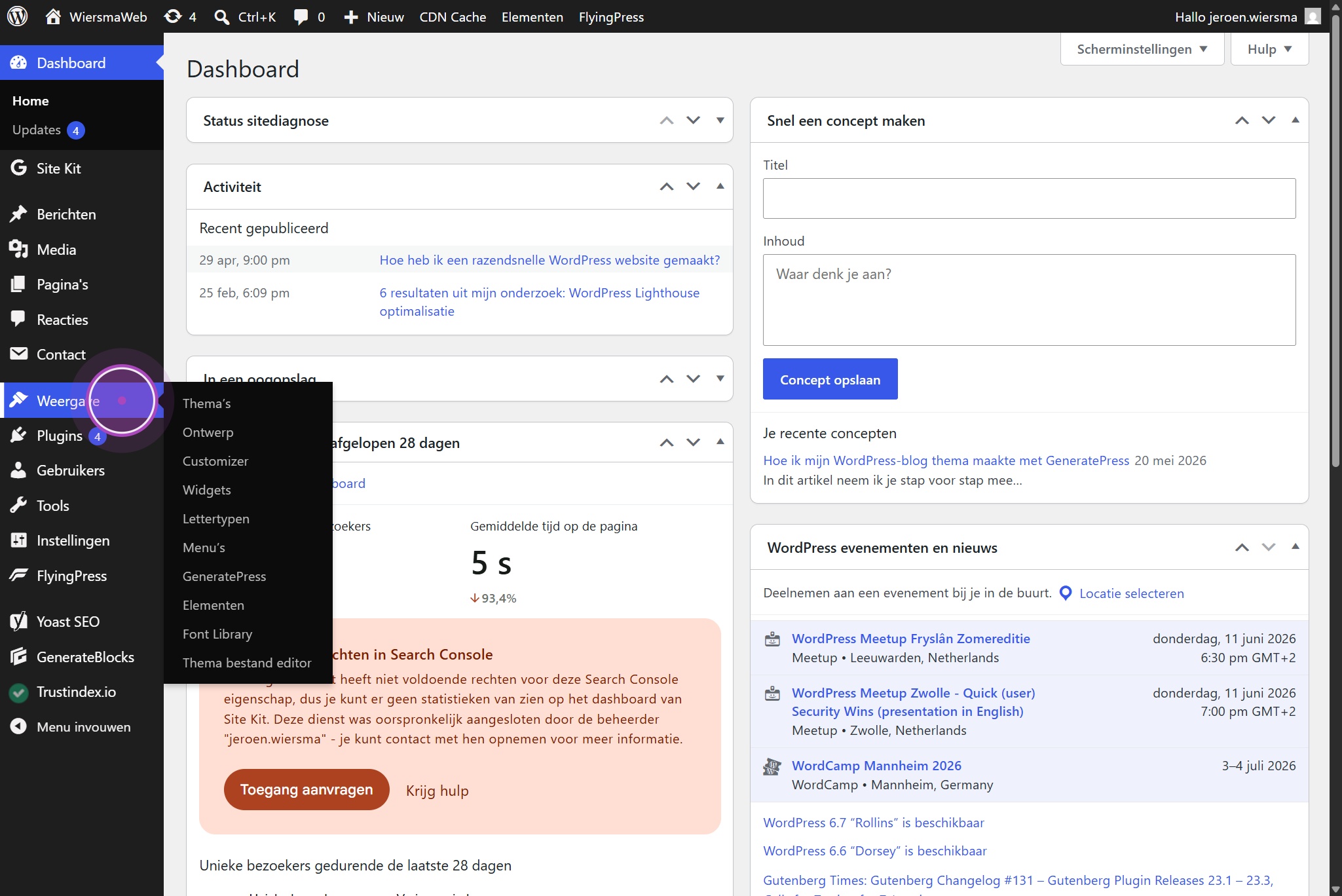Click location pin next to Locatie selecteren
This screenshot has width=1342, height=896.
pos(1066,593)
